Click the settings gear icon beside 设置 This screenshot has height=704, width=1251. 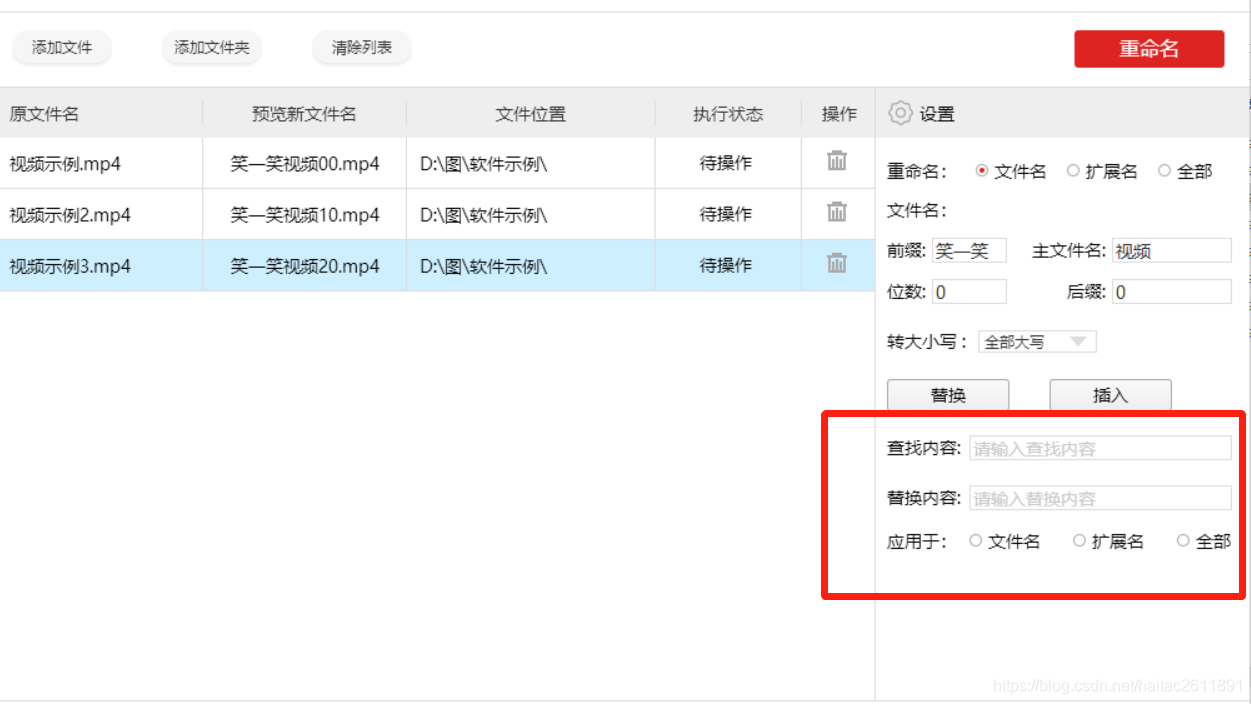[900, 113]
